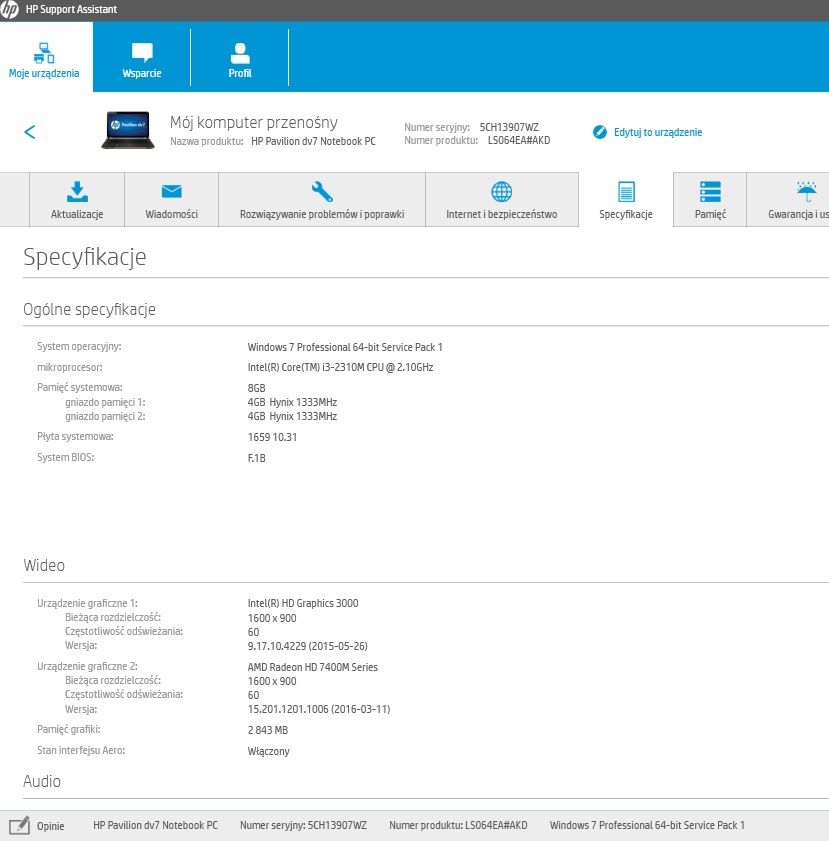
Task: Click the pencil icon beside Edytuj to urządzenie
Action: pos(599,132)
